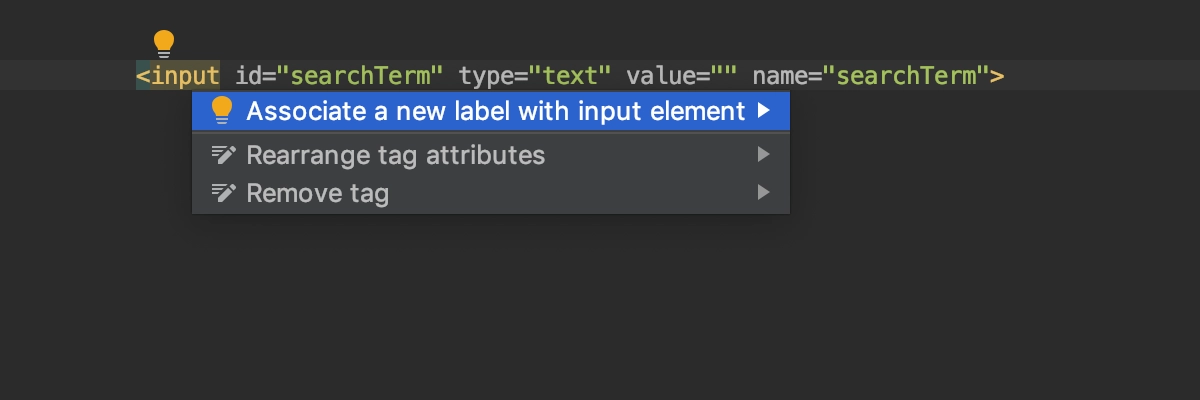Expand the submenu arrow for Remove tag
Image resolution: width=1200 pixels, height=400 pixels.
point(764,193)
